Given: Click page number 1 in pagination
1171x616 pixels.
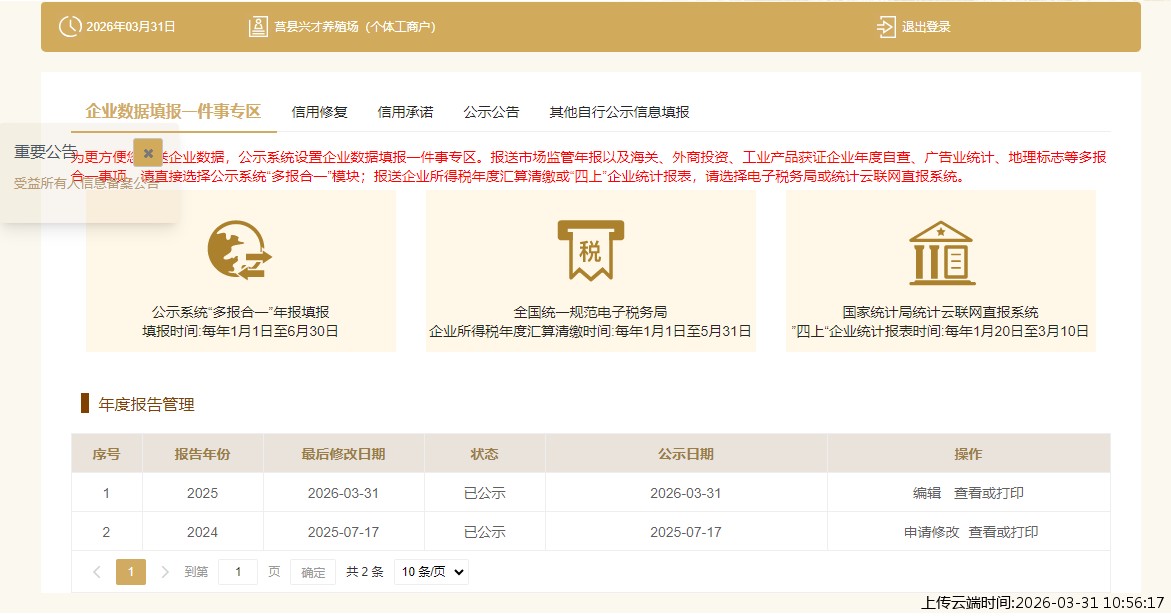Looking at the screenshot, I should (x=131, y=571).
